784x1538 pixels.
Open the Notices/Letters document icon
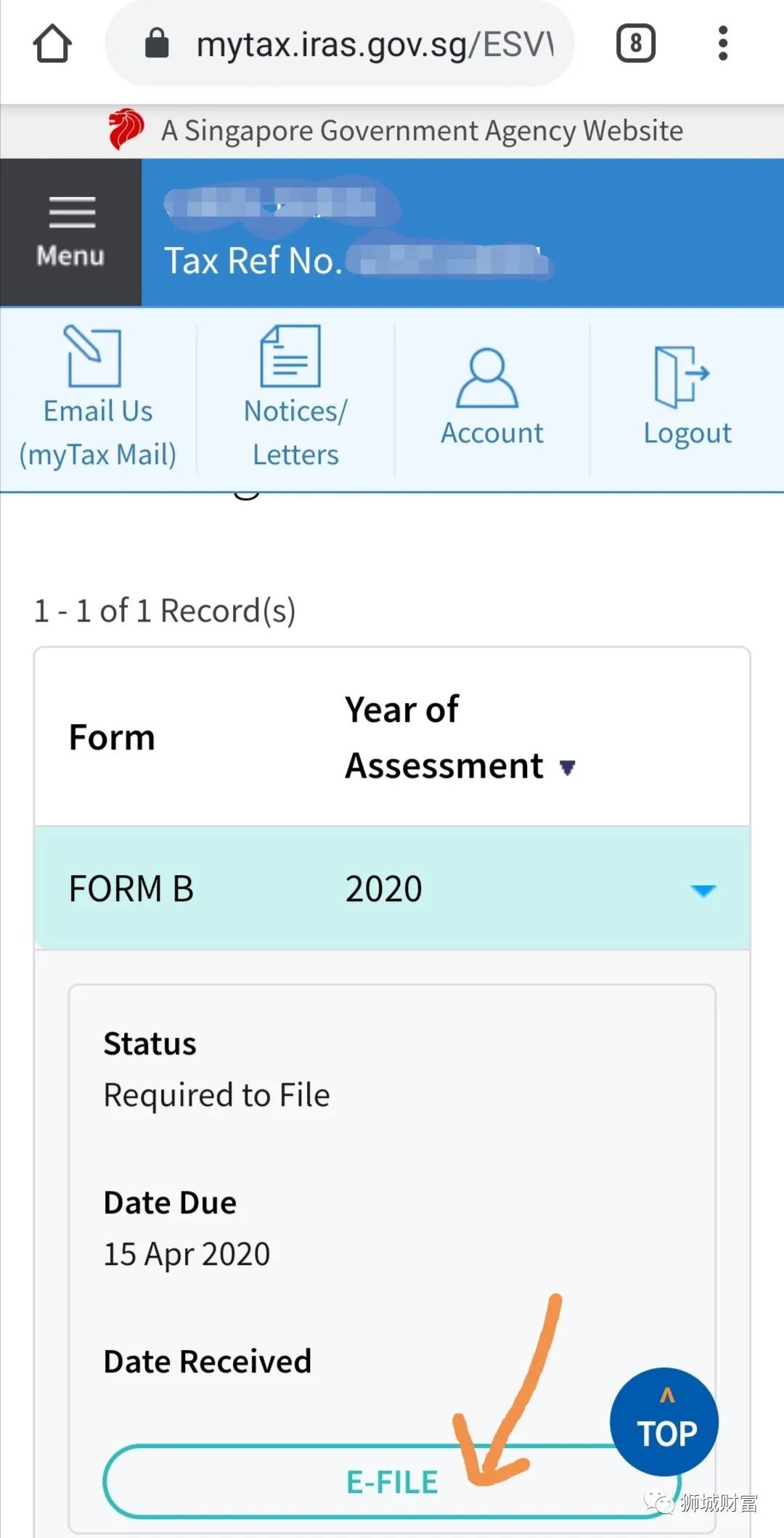click(290, 356)
